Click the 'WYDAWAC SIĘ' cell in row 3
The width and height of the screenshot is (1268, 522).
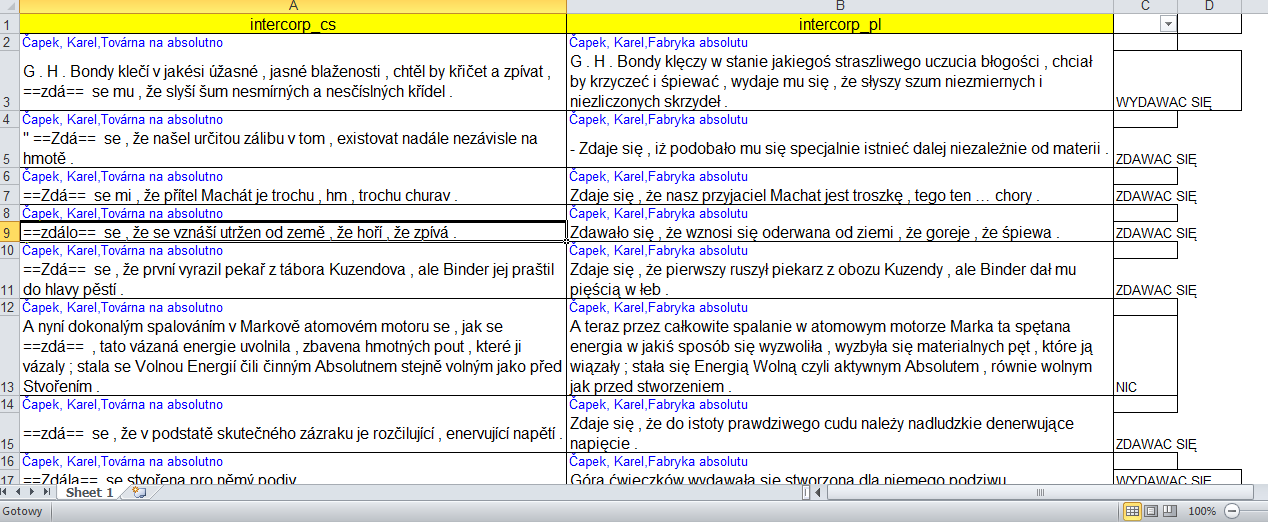coord(1177,81)
